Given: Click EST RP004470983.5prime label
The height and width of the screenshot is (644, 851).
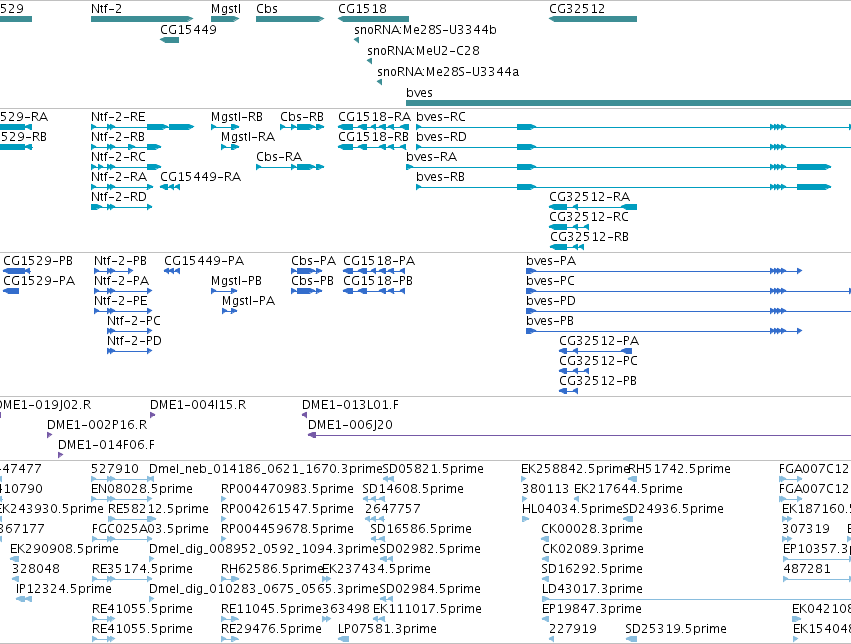Looking at the screenshot, I should (x=287, y=489).
